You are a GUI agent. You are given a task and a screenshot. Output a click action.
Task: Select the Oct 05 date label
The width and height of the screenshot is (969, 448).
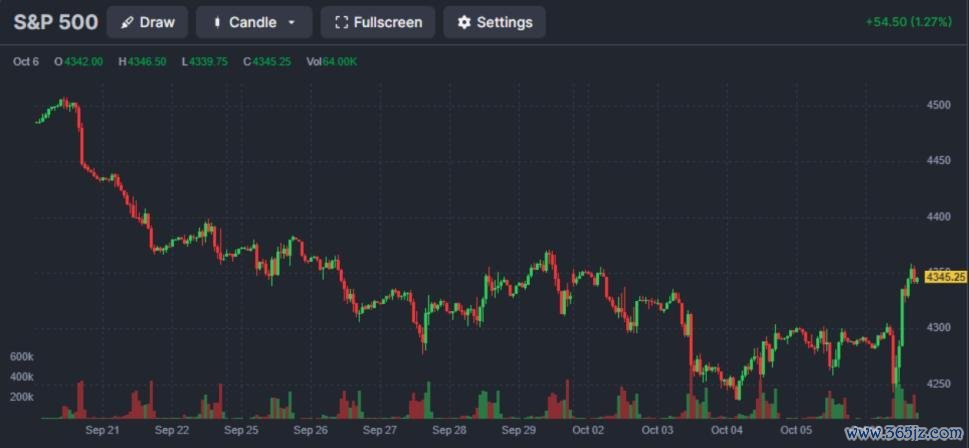click(x=796, y=430)
